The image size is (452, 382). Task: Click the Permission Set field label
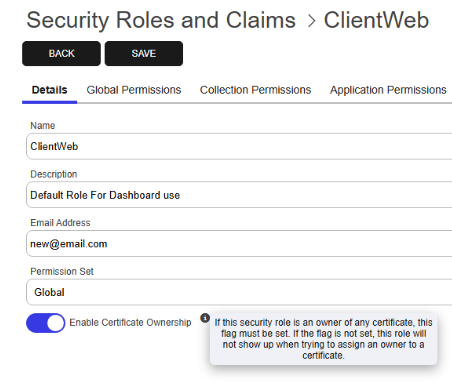(x=62, y=272)
